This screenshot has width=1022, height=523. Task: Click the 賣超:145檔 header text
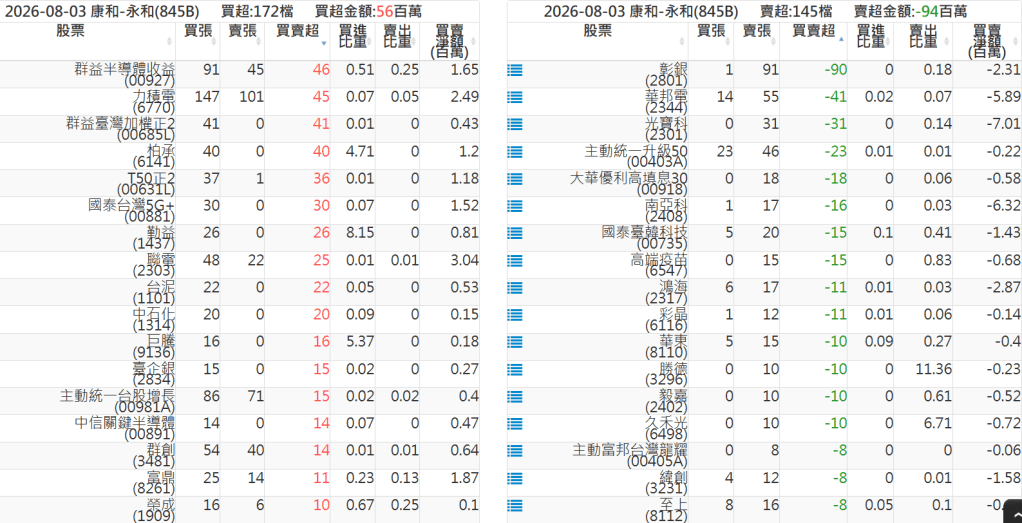tap(796, 11)
